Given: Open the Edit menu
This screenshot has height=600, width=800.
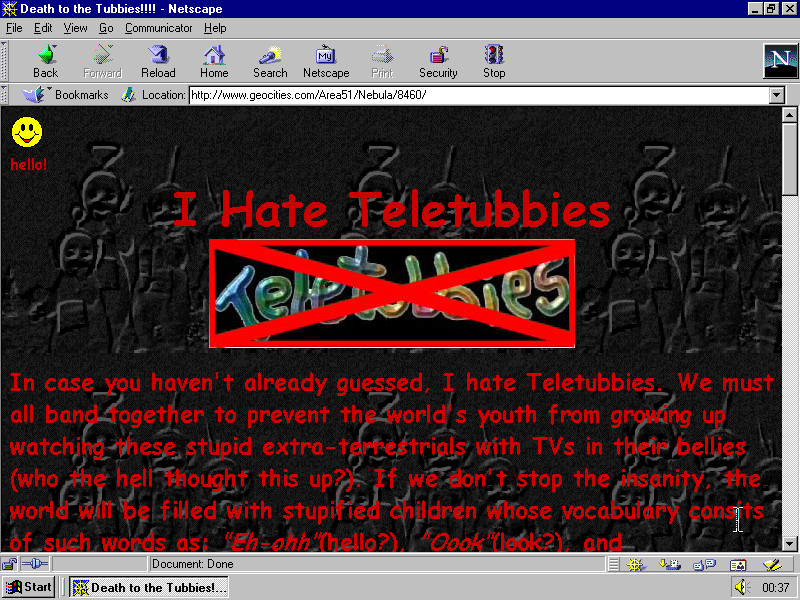Looking at the screenshot, I should point(43,28).
